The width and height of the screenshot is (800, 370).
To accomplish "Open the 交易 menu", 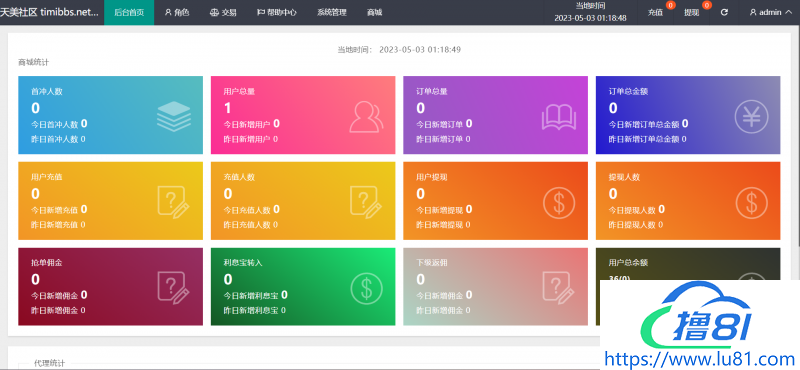I will point(223,12).
